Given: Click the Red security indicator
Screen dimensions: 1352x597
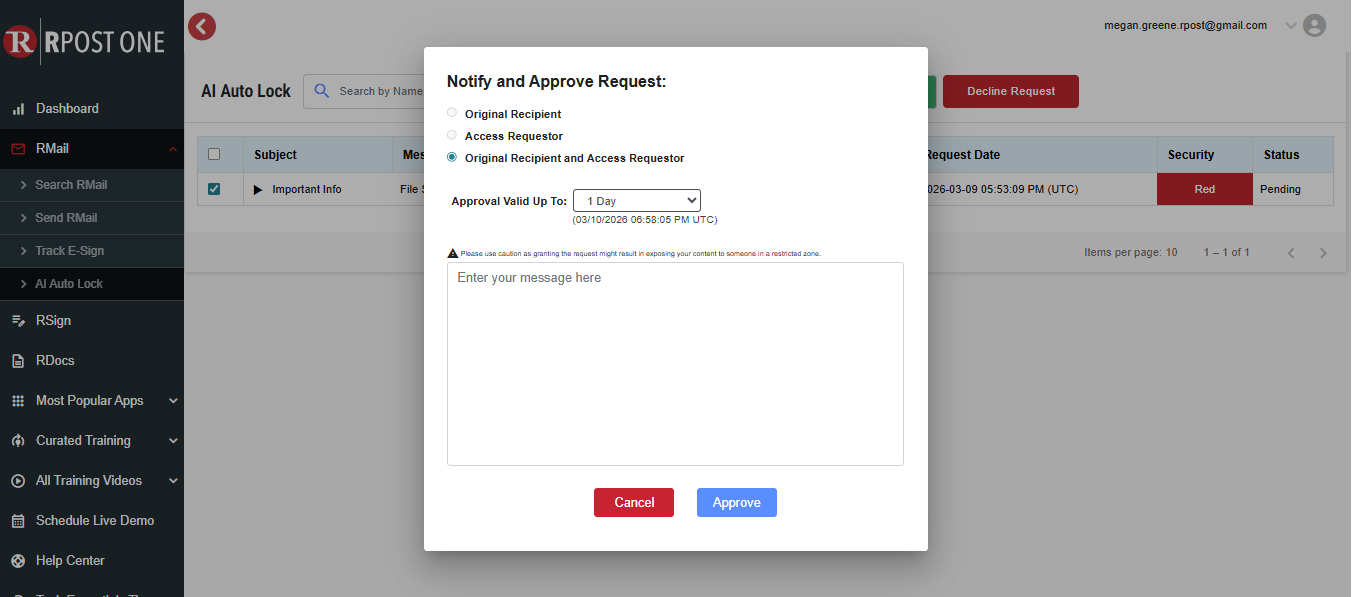Looking at the screenshot, I should [x=1204, y=189].
